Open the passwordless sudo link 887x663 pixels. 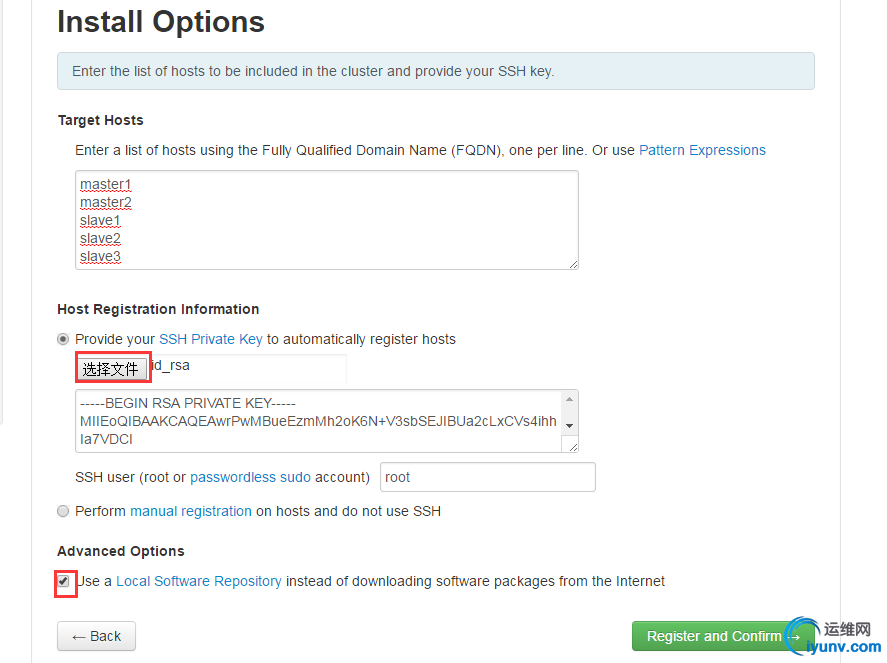(x=250, y=477)
